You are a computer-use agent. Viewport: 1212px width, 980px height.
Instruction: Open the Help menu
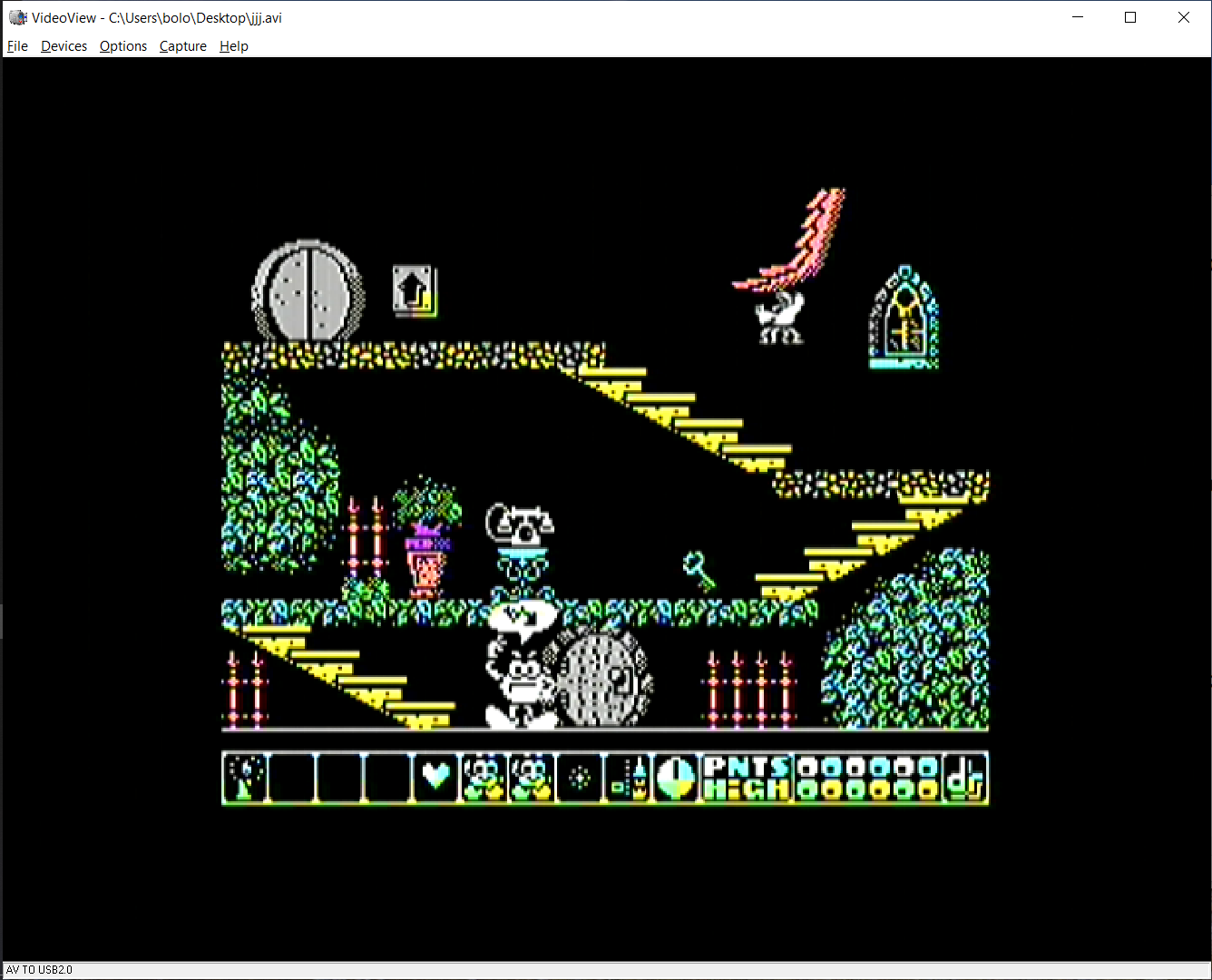coord(234,46)
